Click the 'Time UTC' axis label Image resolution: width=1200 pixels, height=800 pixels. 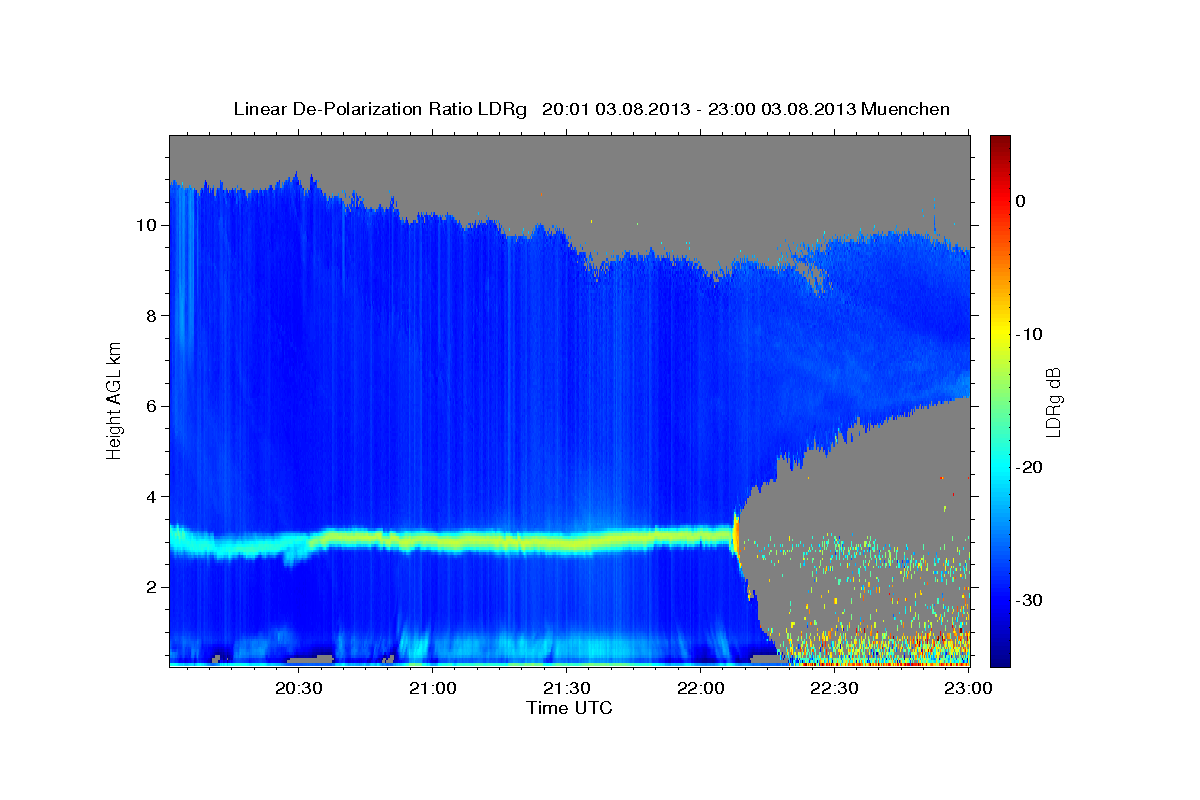point(569,708)
